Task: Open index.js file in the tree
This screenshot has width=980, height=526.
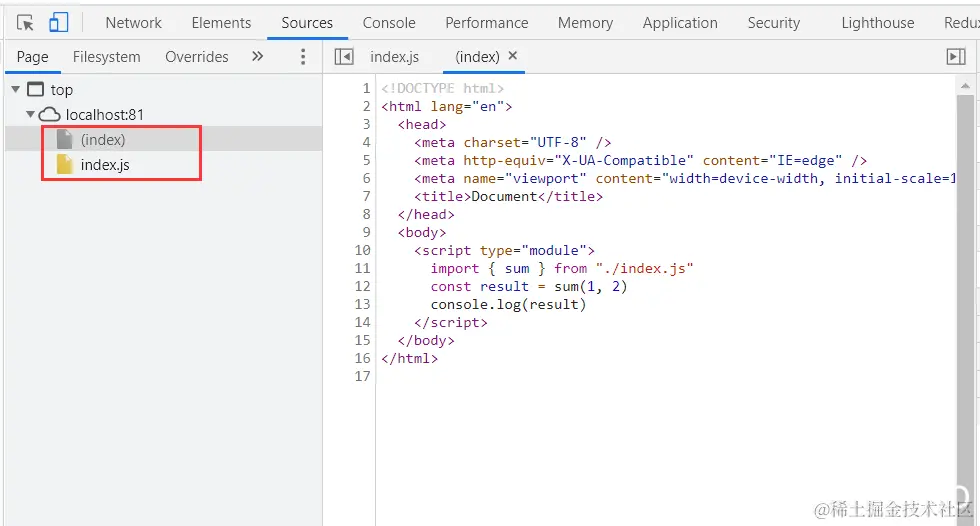Action: (105, 165)
